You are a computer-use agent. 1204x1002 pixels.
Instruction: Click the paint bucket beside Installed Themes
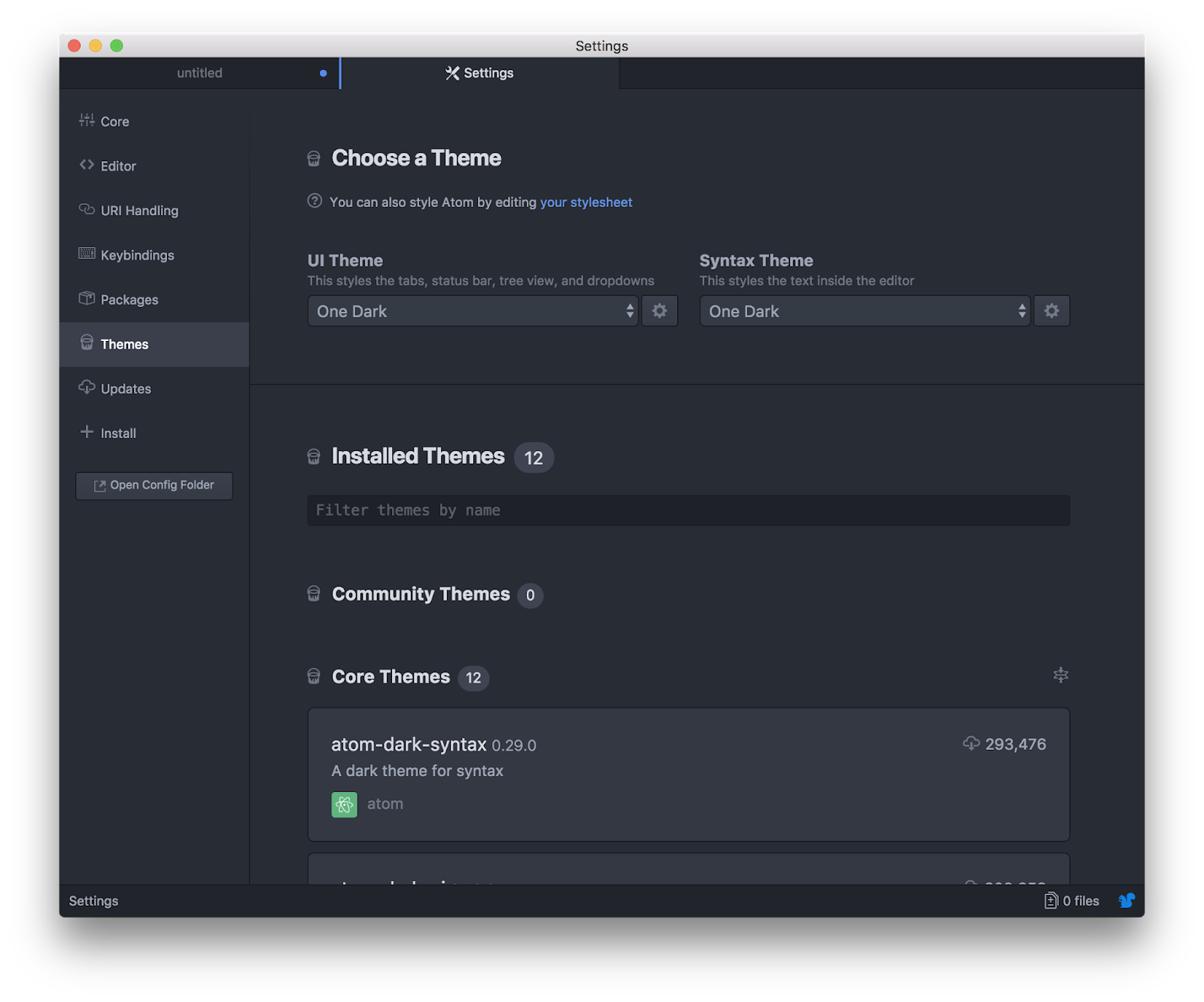pyautogui.click(x=314, y=457)
